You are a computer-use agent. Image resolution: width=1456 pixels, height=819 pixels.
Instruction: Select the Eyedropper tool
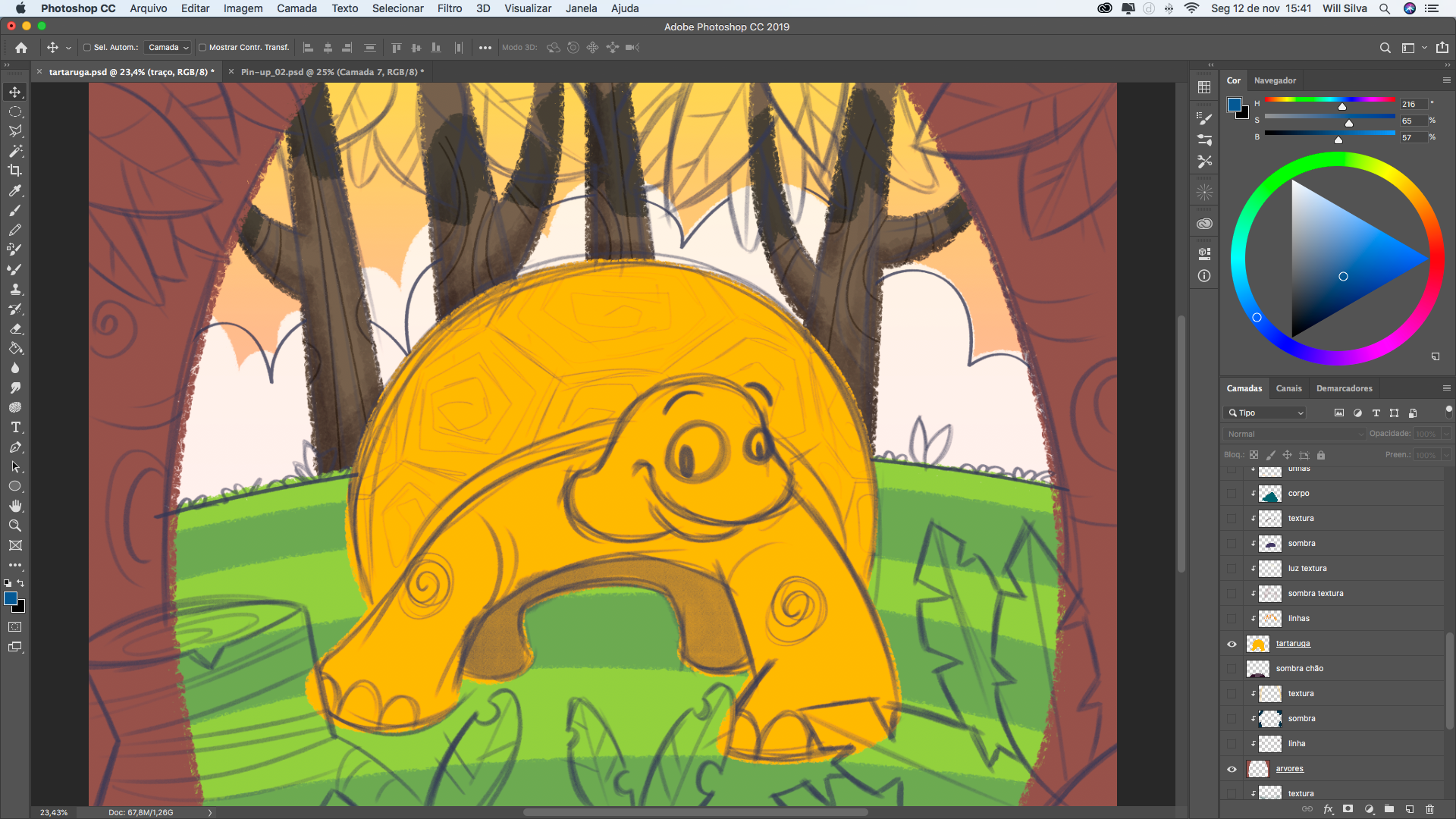(x=15, y=191)
